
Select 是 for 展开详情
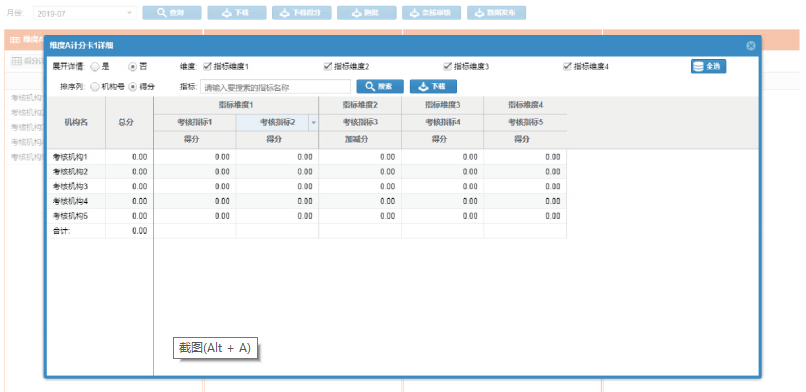pyautogui.click(x=95, y=67)
